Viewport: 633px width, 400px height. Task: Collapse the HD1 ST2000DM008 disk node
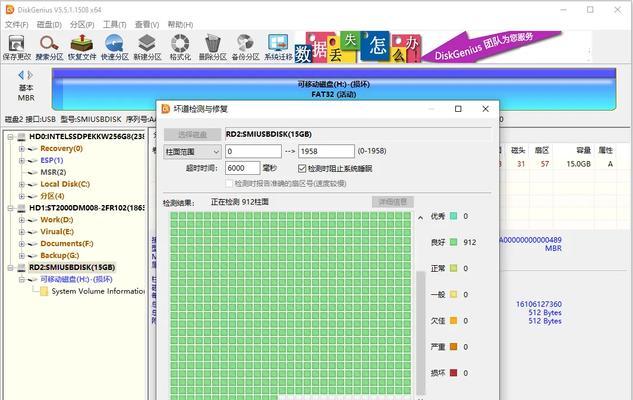pyautogui.click(x=11, y=208)
